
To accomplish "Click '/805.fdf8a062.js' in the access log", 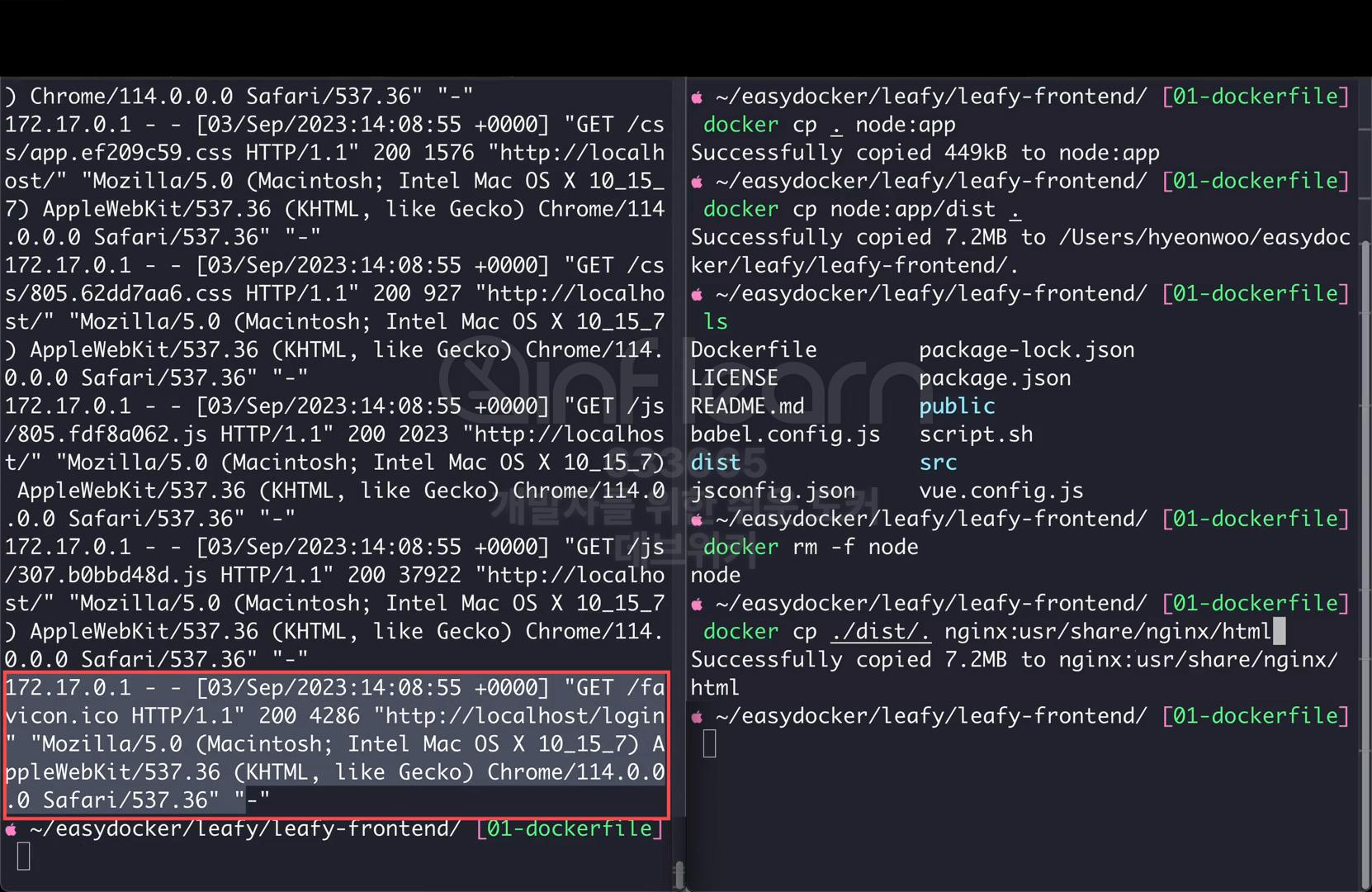I will (x=106, y=434).
